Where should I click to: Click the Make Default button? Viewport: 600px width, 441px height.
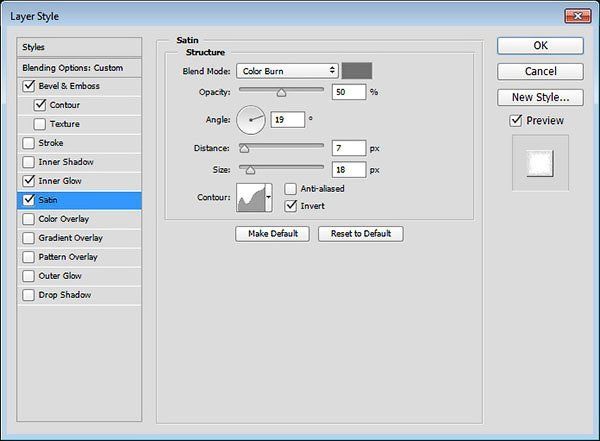[272, 234]
